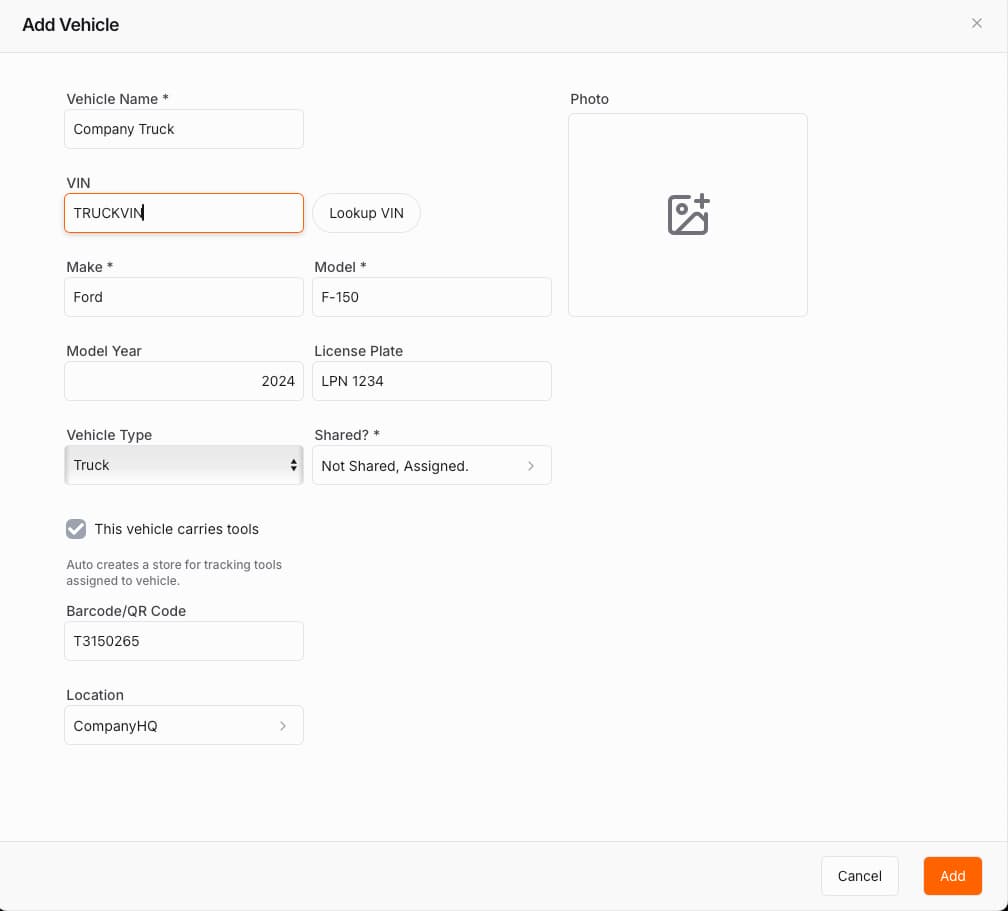The width and height of the screenshot is (1008, 911).
Task: Close the Add Vehicle dialog
Action: [x=977, y=23]
